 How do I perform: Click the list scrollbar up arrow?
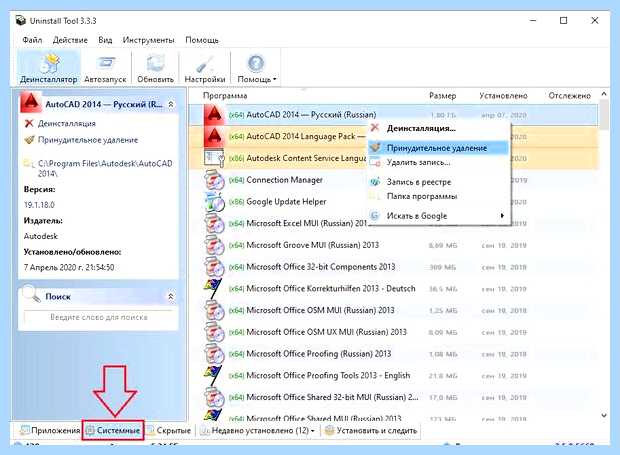[604, 94]
